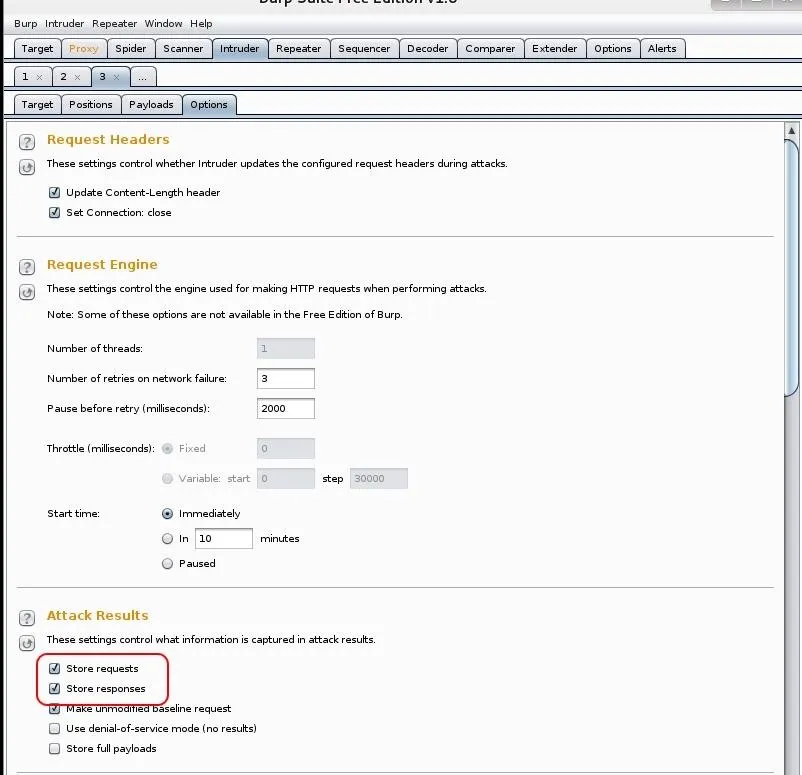Close Intruder attack tab 2

pyautogui.click(x=77, y=77)
